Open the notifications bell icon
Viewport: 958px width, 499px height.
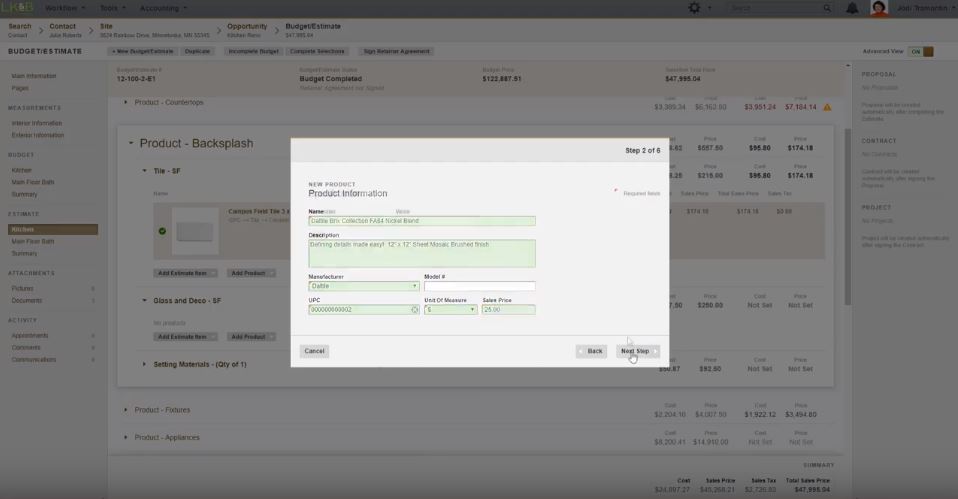[x=852, y=8]
